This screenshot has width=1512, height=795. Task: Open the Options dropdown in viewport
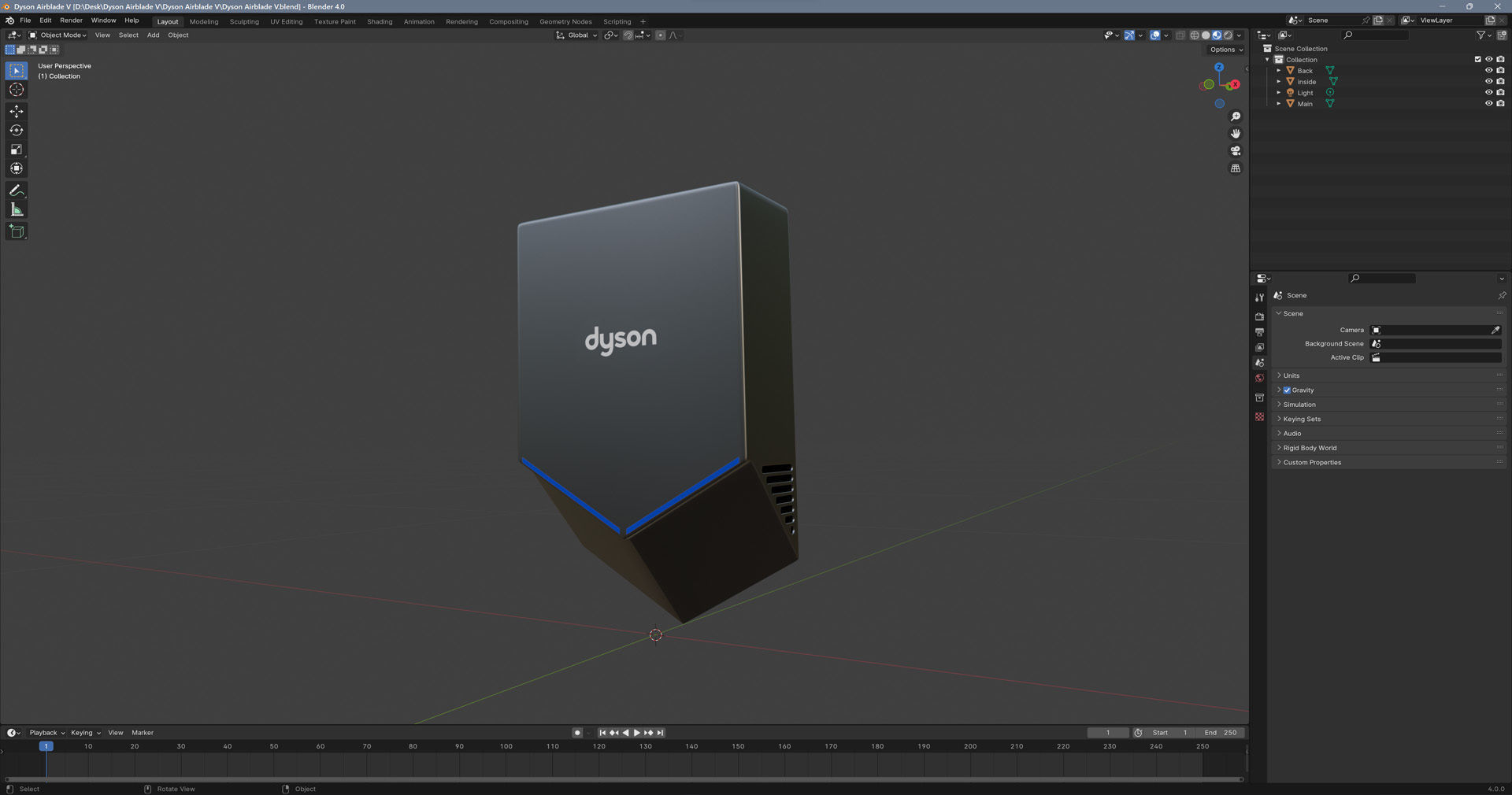click(1226, 50)
